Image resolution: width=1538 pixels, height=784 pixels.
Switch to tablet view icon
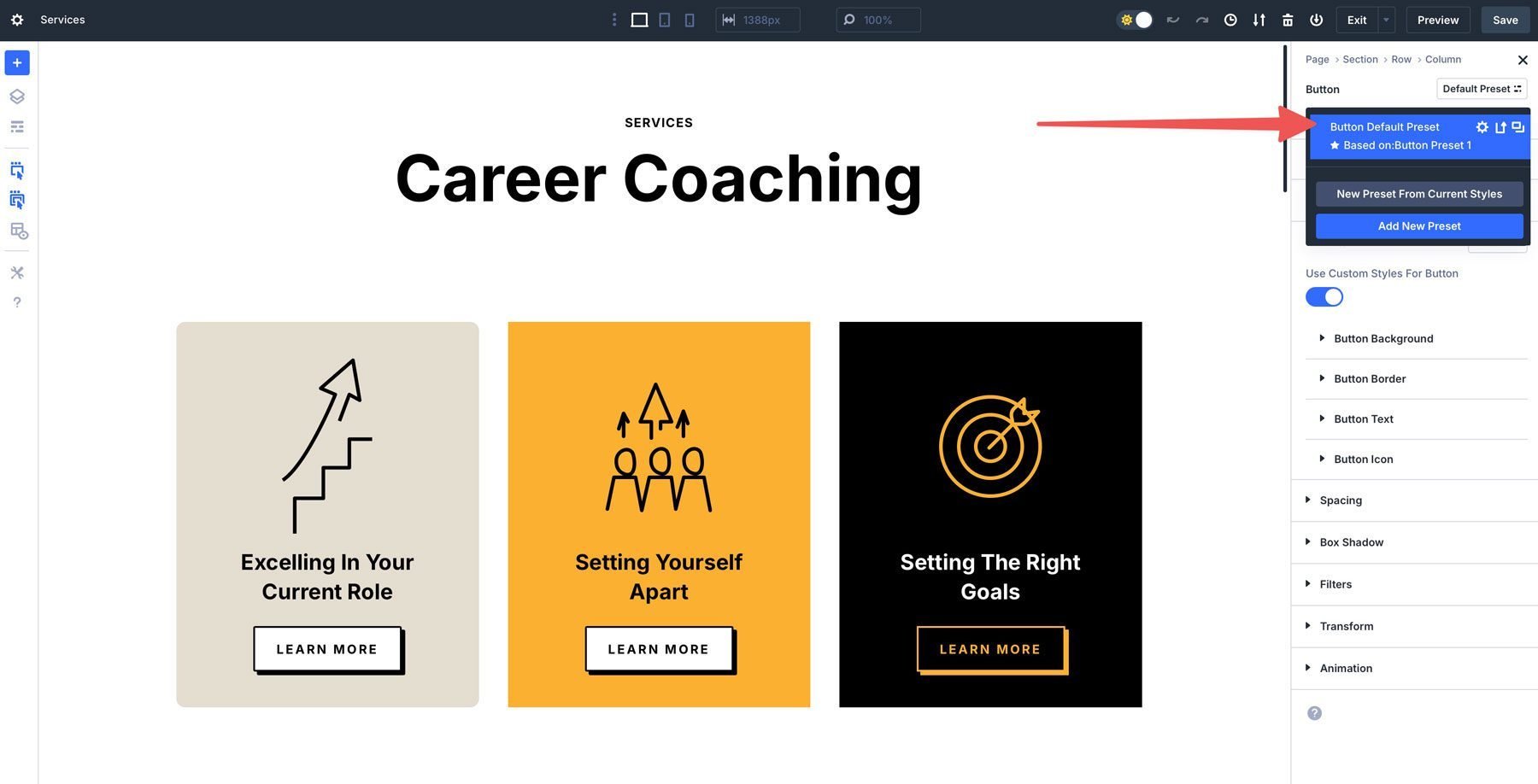(x=664, y=20)
